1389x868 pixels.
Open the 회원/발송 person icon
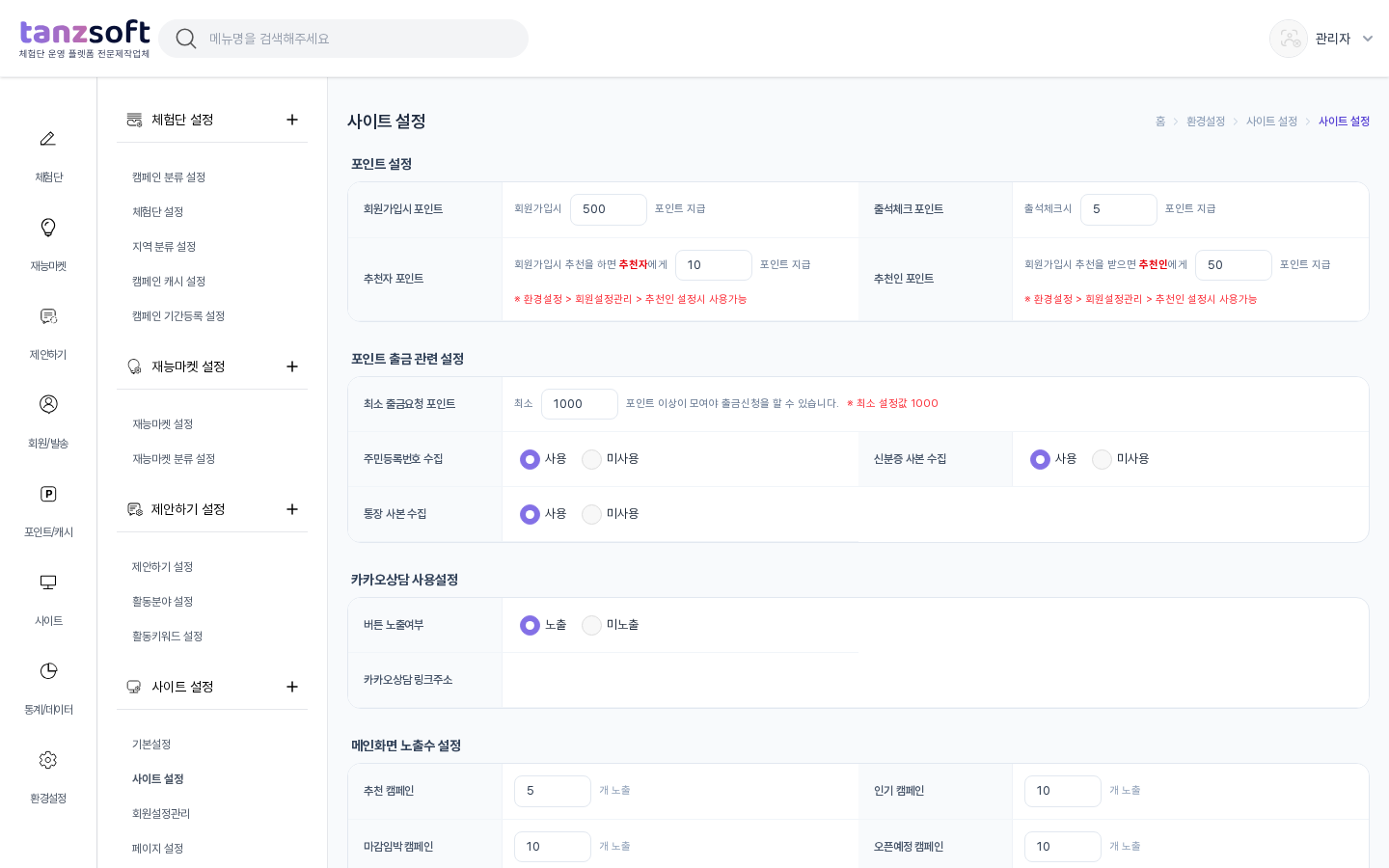47,404
